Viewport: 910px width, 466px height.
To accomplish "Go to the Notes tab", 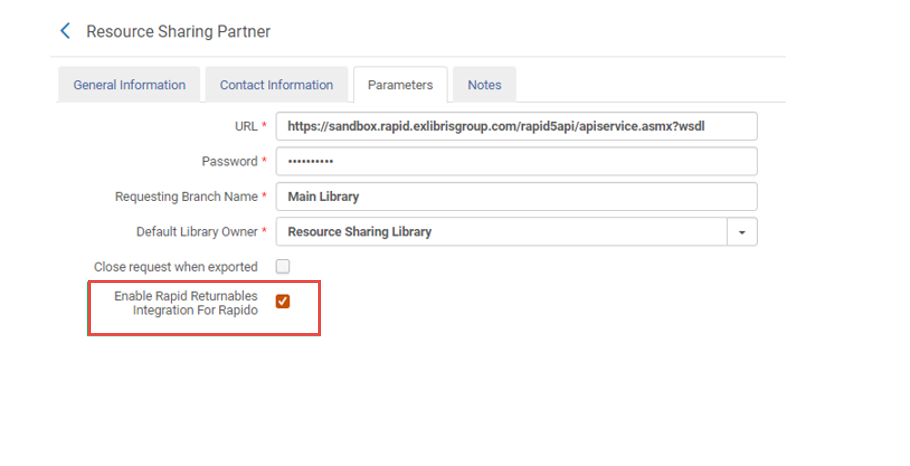I will point(484,85).
